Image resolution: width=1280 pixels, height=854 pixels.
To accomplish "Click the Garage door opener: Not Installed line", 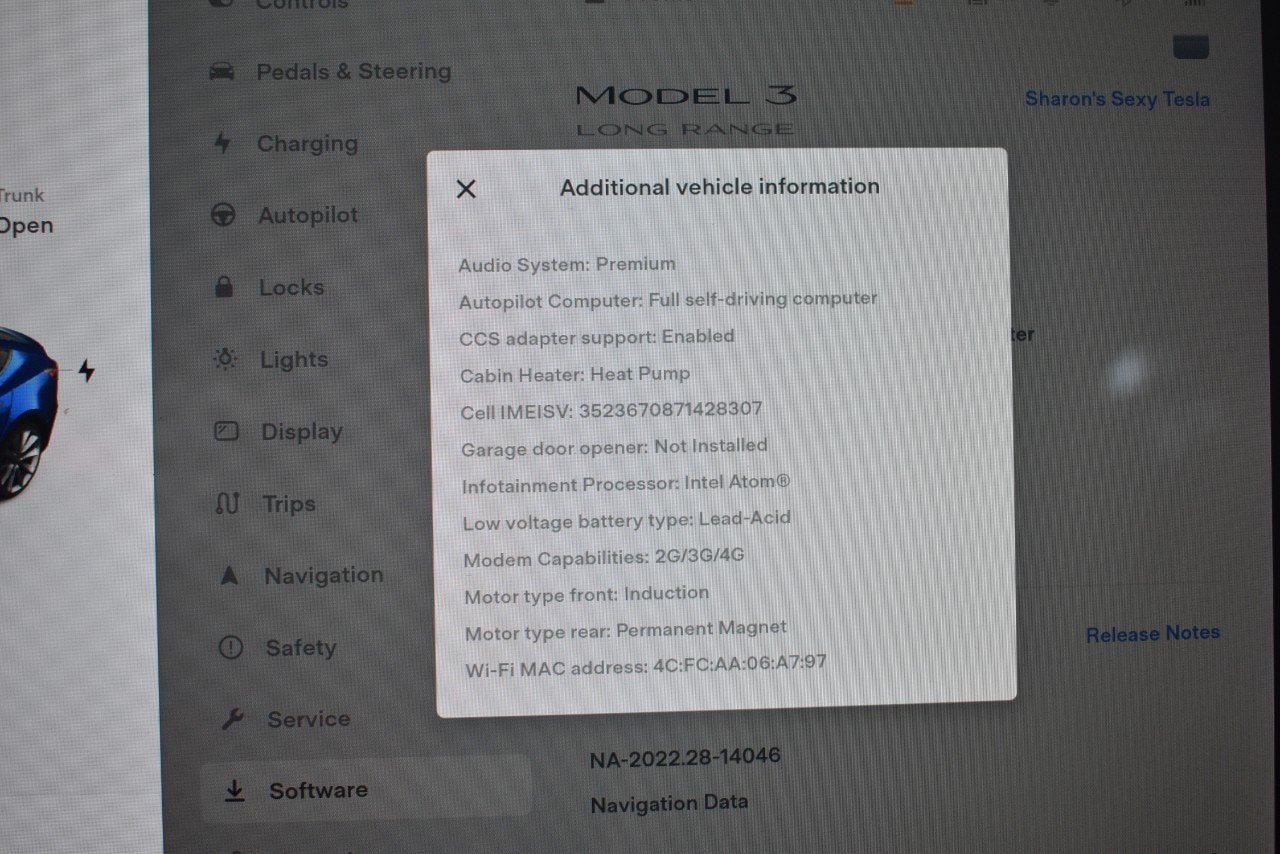I will [x=615, y=448].
